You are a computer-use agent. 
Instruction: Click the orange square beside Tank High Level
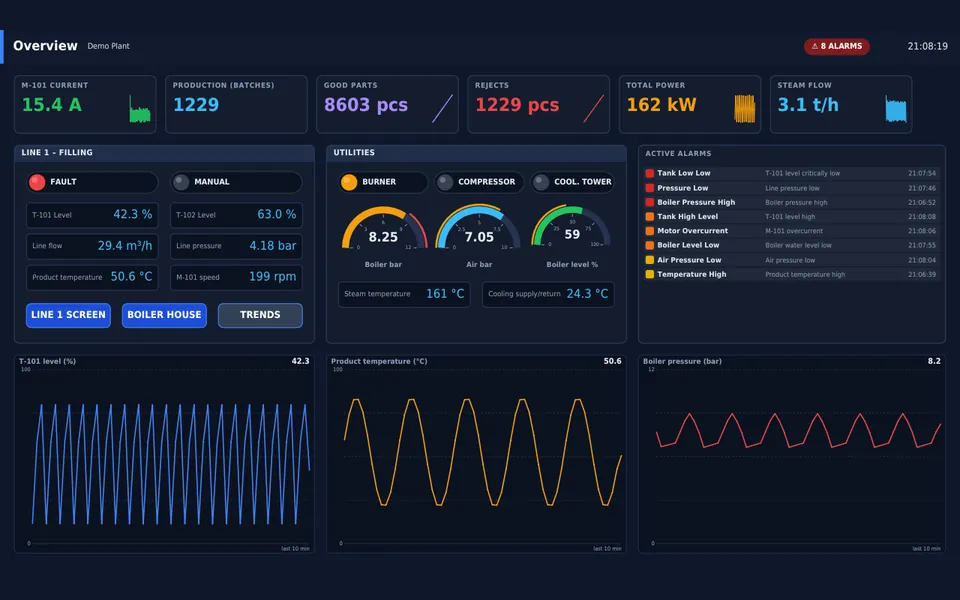(x=650, y=216)
